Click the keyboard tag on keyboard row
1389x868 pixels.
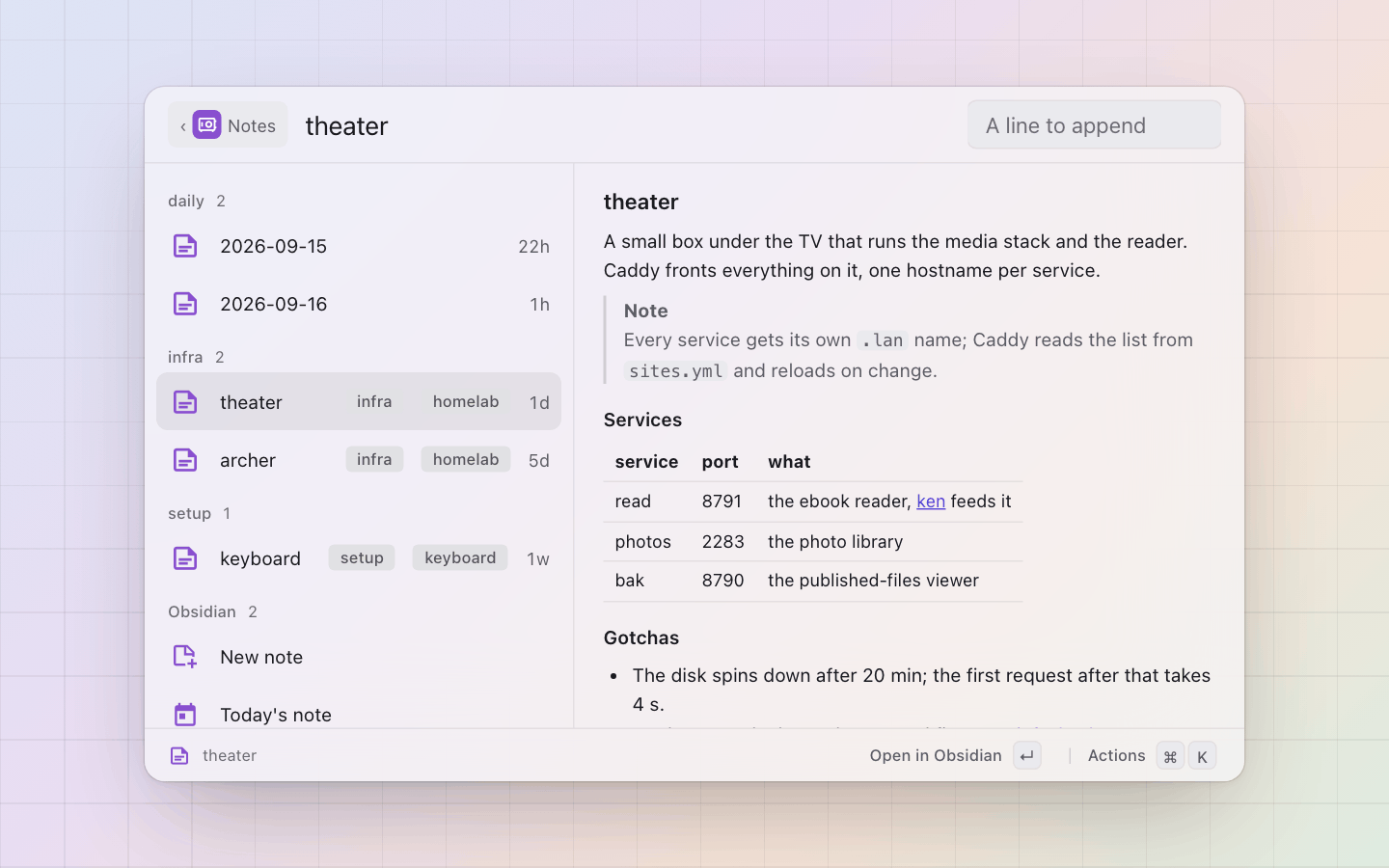pyautogui.click(x=460, y=558)
